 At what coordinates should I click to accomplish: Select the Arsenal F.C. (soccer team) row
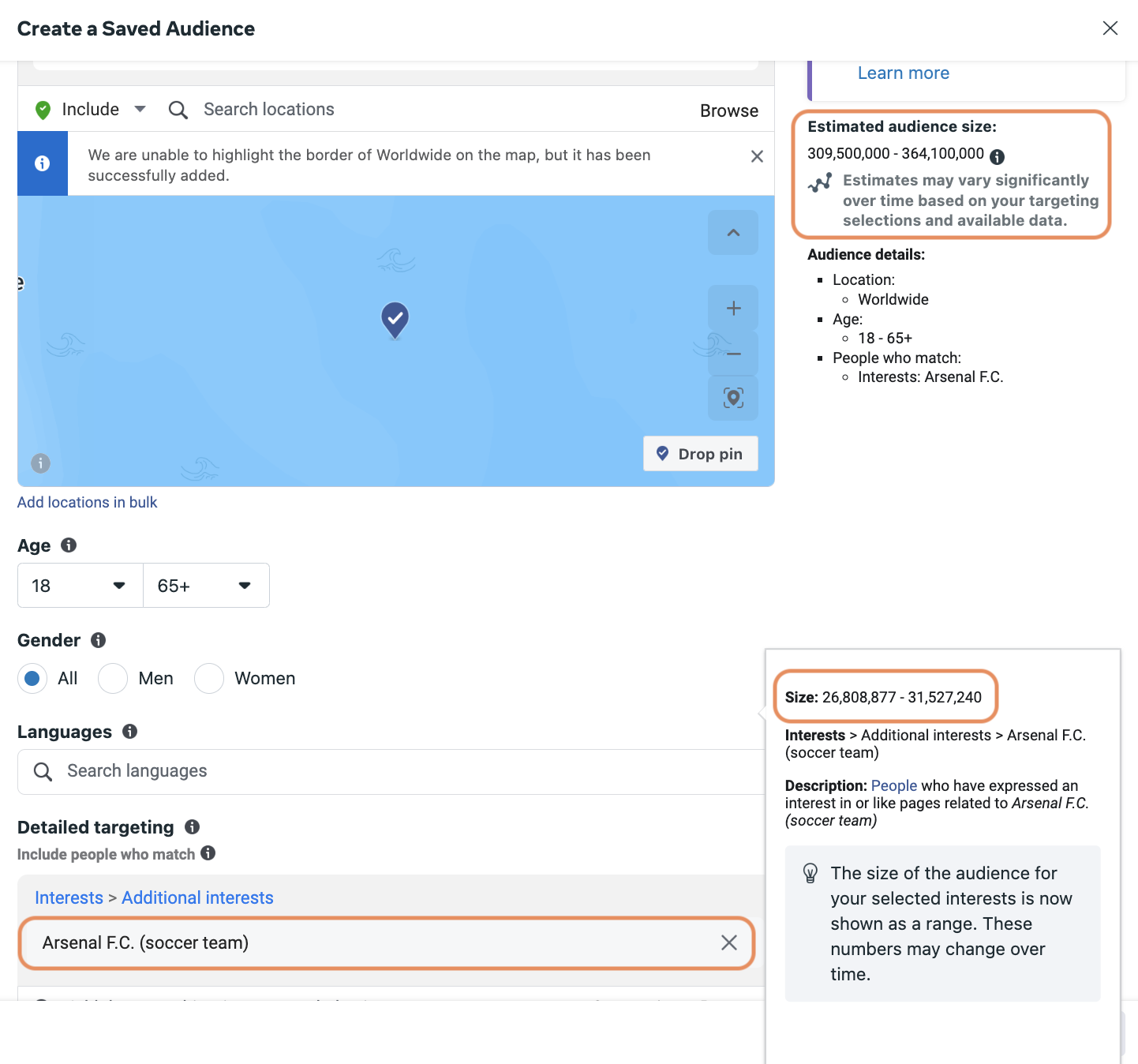[x=387, y=942]
